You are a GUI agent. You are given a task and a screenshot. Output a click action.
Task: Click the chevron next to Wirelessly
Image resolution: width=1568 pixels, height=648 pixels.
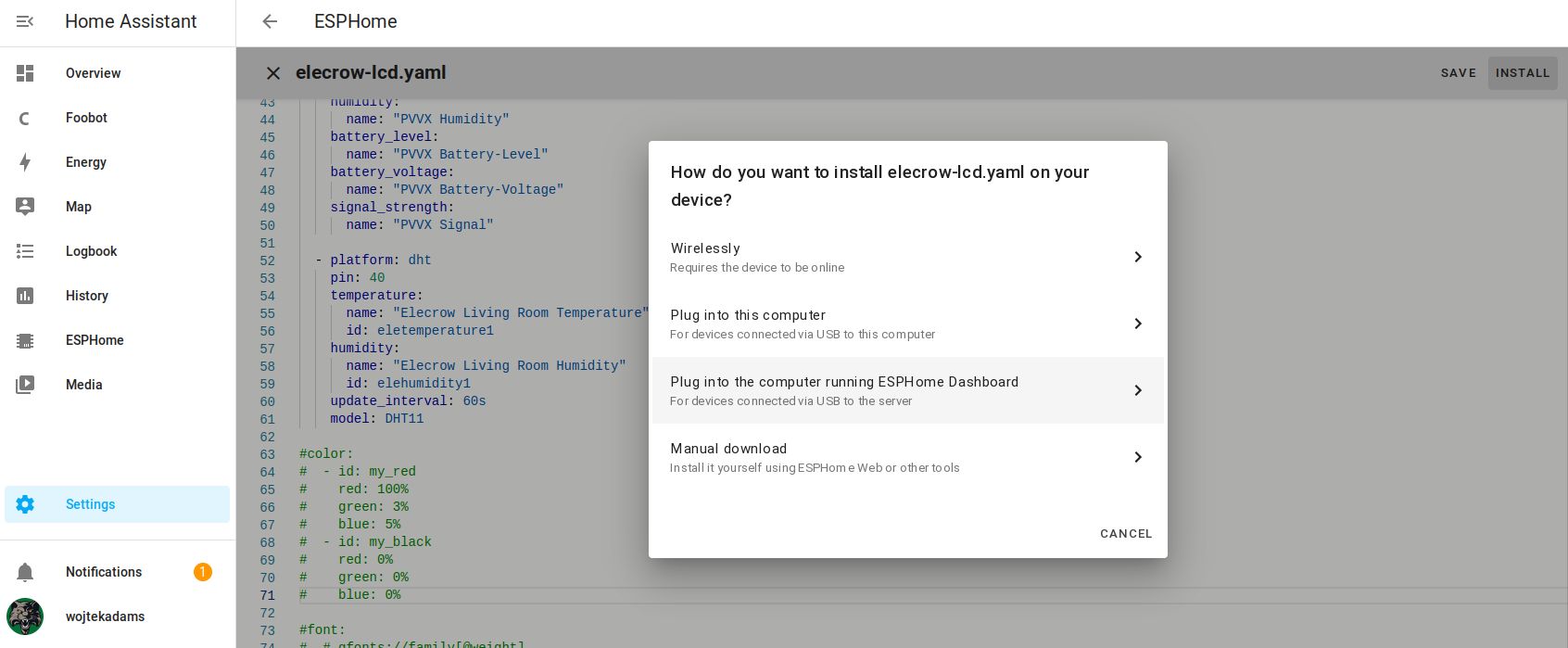[1138, 257]
